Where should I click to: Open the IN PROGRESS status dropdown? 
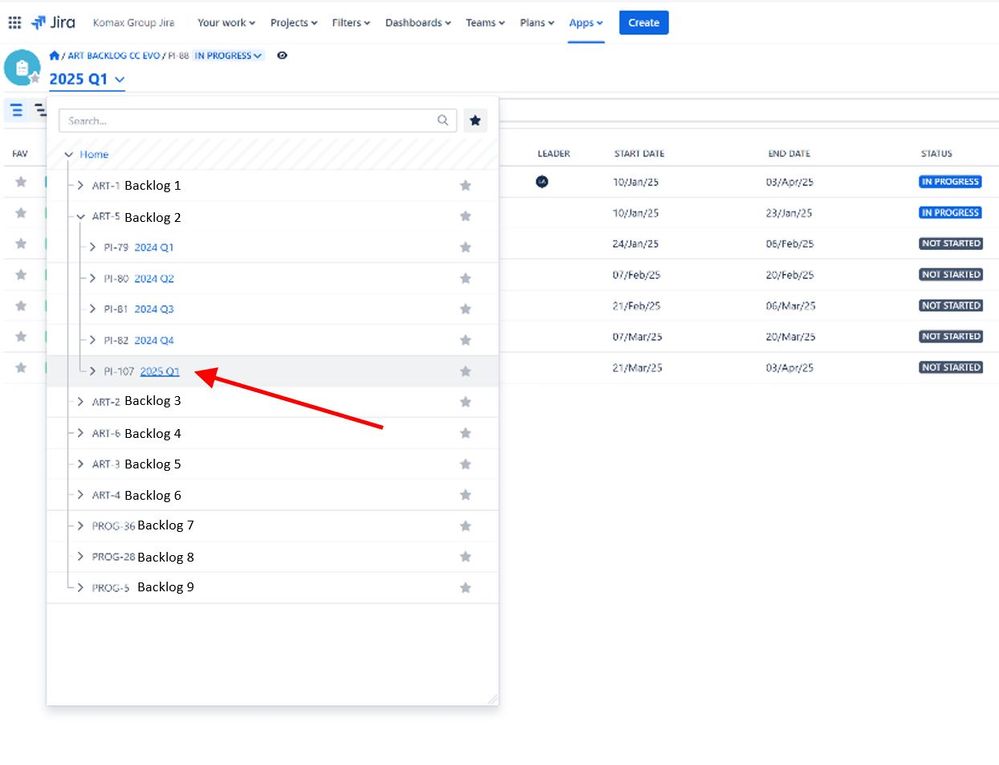228,55
